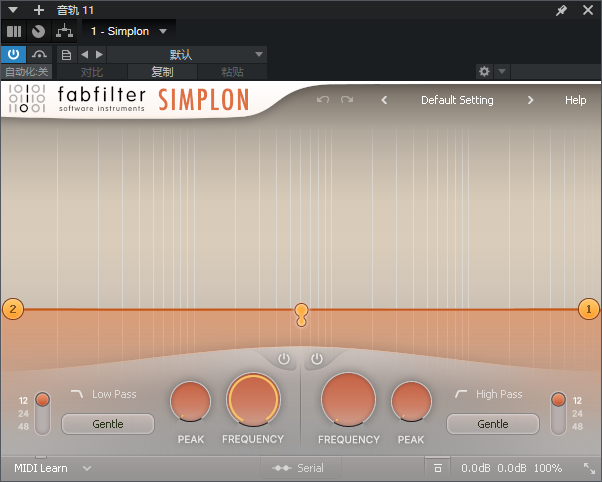Viewport: 602px width, 482px height.
Task: Click the output options icon
Action: point(437,468)
